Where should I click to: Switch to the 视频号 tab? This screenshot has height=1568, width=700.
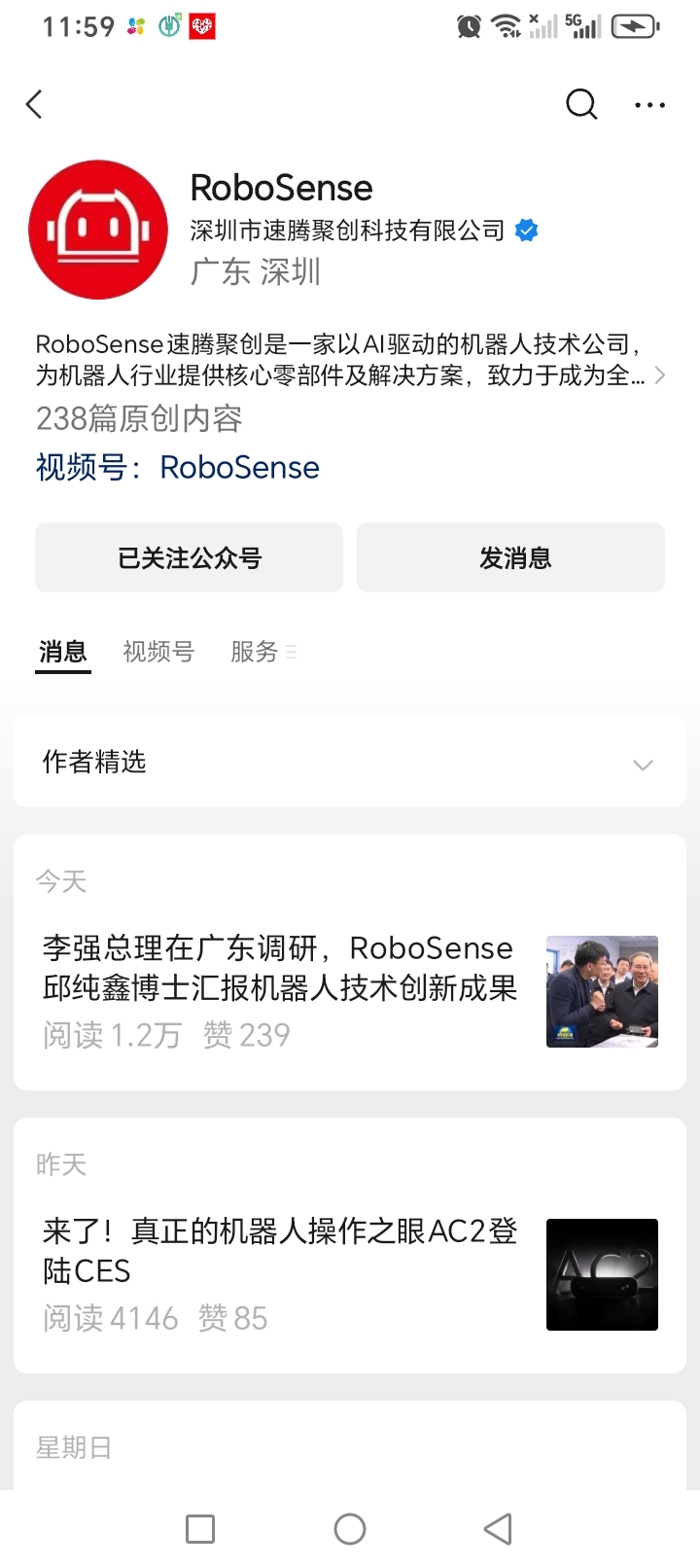(158, 652)
